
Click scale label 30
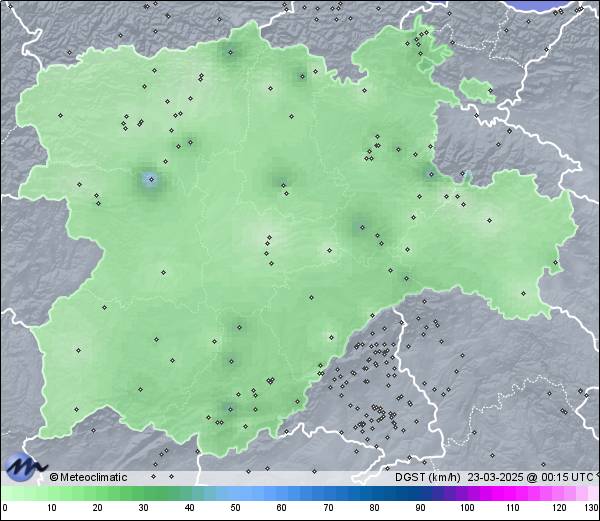pos(143,508)
